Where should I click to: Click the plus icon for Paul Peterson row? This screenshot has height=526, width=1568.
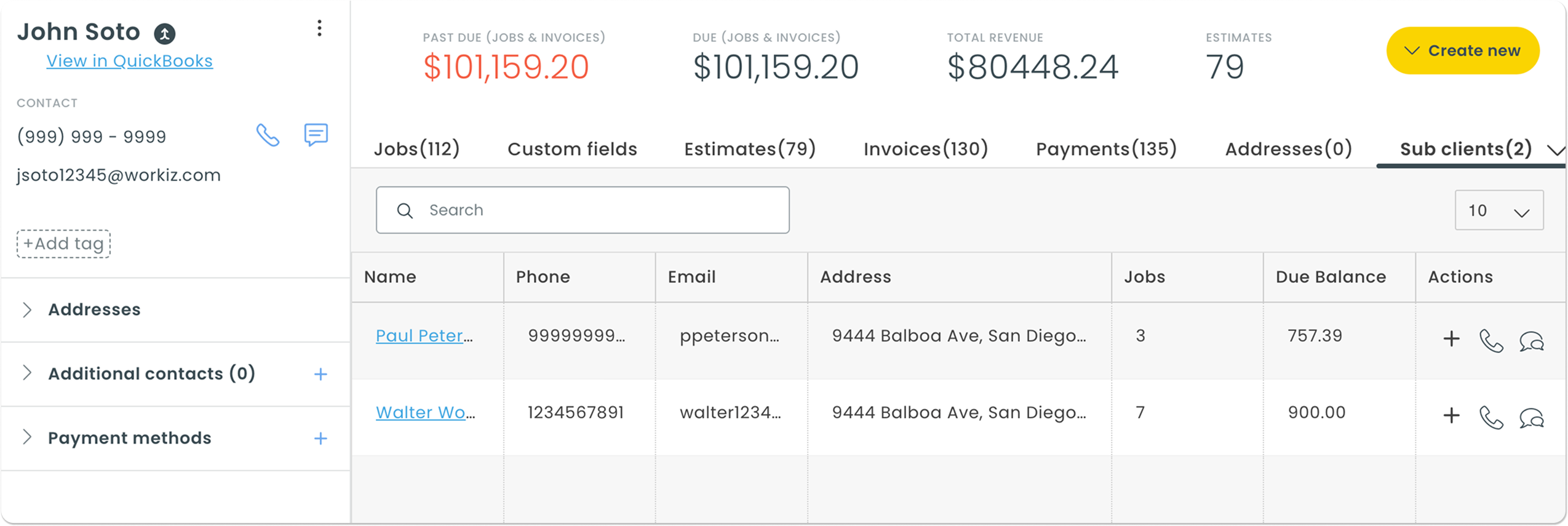click(1451, 339)
